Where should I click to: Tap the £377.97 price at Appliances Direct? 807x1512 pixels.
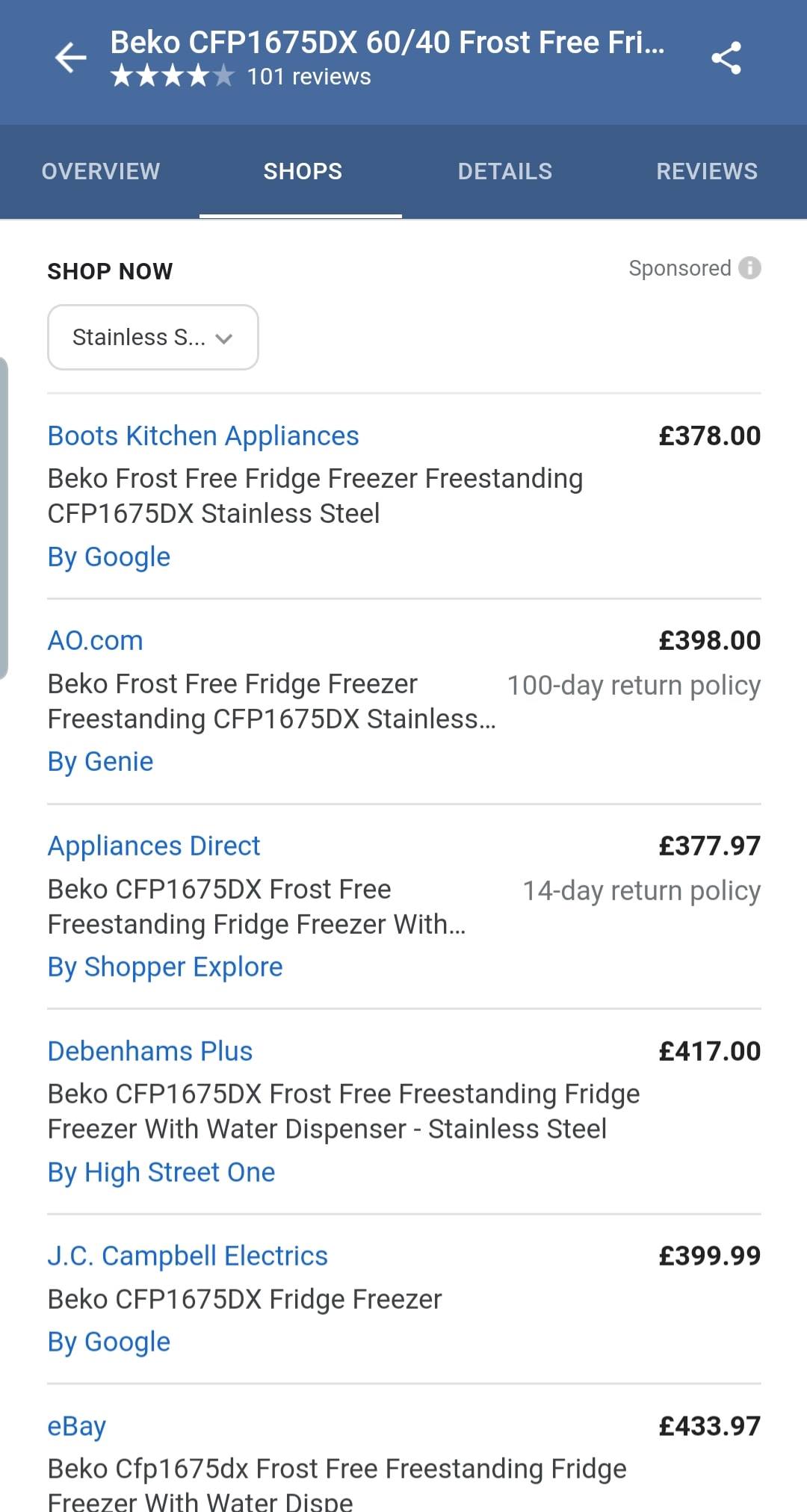pyautogui.click(x=709, y=846)
